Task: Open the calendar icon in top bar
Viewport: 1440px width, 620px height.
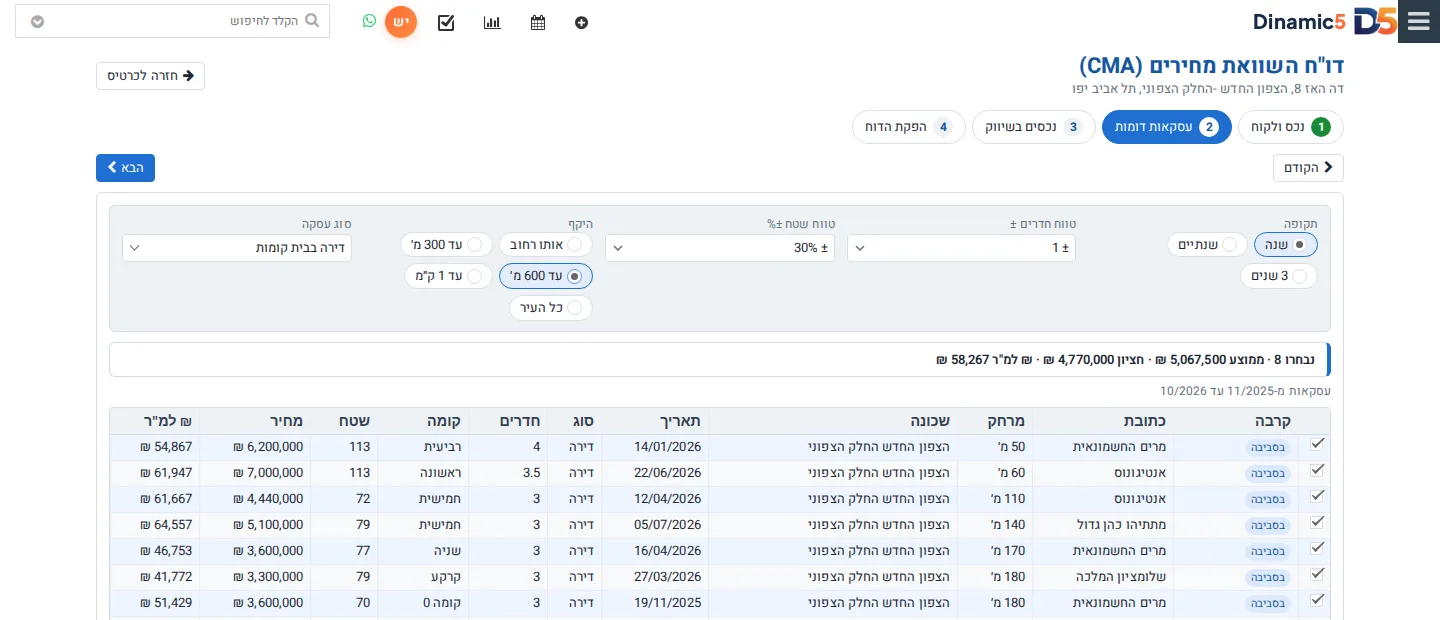Action: tap(538, 22)
